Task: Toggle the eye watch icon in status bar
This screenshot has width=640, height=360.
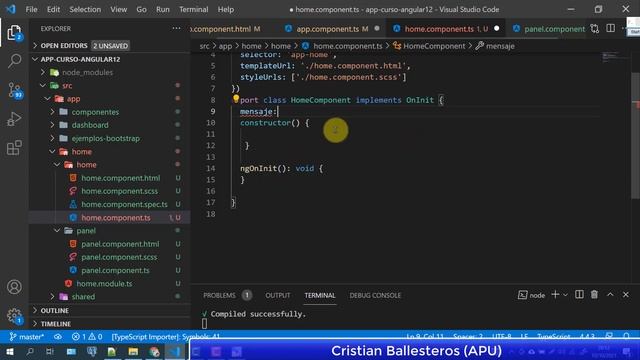Action: [58, 337]
